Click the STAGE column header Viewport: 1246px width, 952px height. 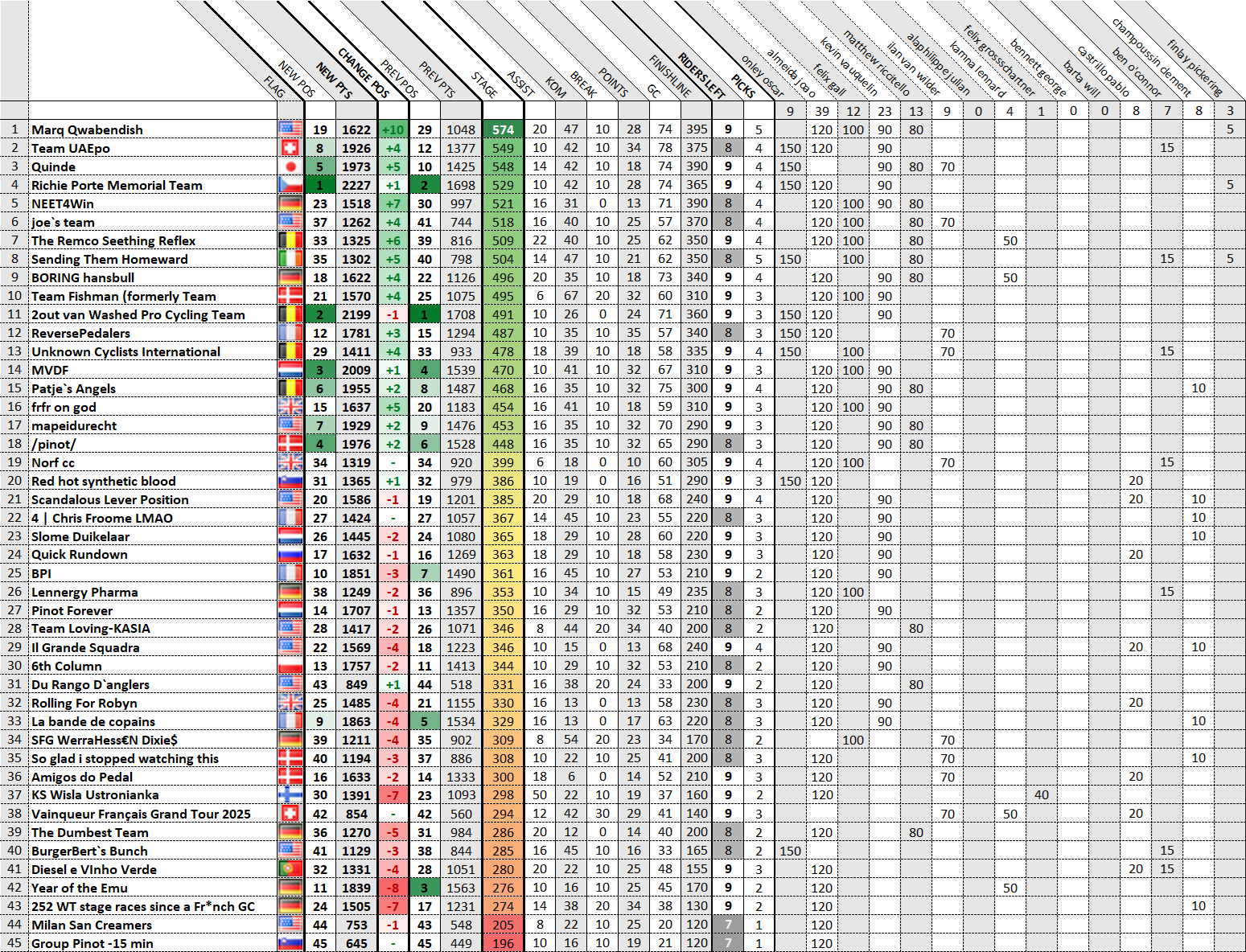[x=484, y=84]
